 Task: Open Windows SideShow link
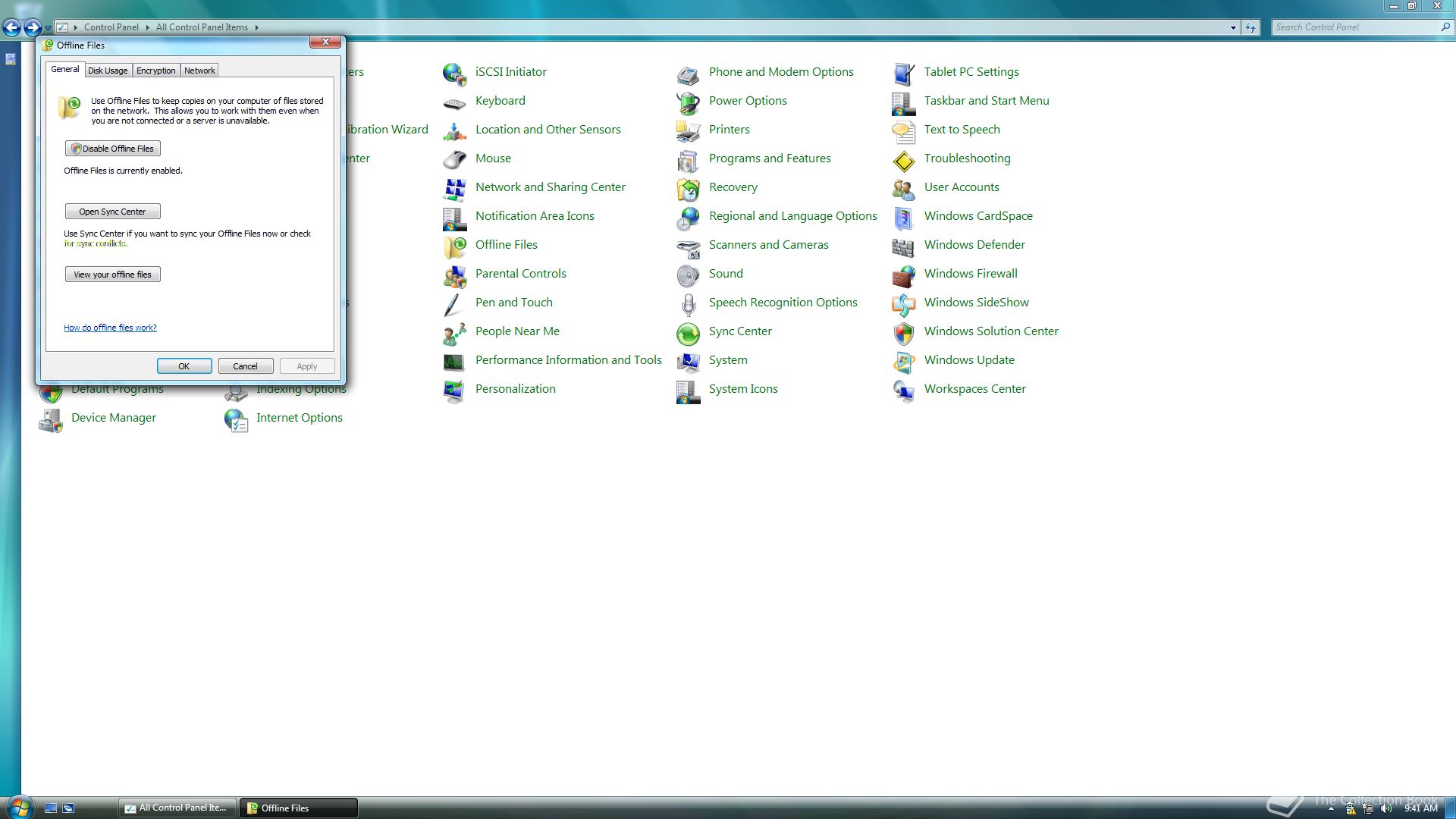tap(976, 303)
